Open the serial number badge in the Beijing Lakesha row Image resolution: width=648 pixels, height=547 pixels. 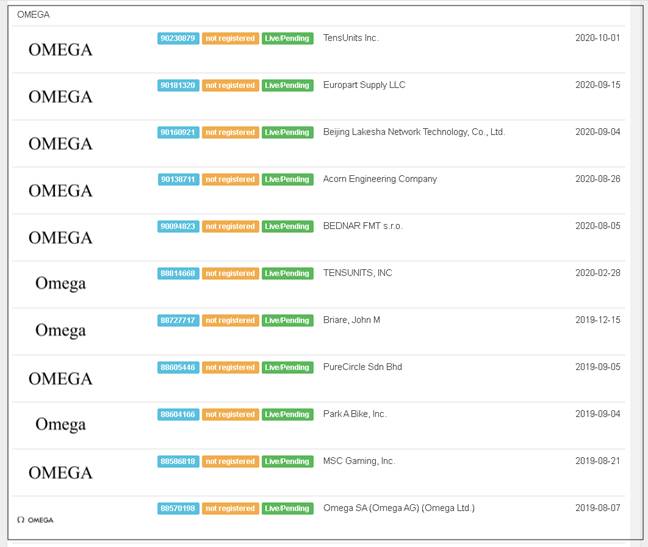(178, 133)
